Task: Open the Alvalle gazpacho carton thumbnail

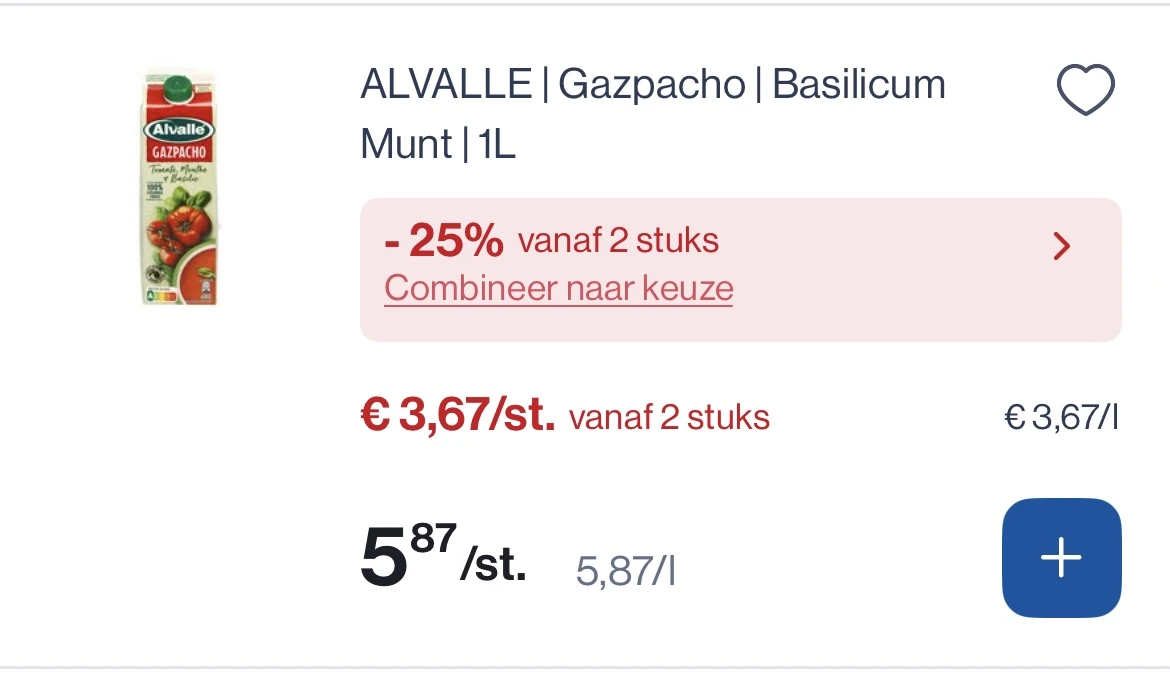Action: pyautogui.click(x=179, y=187)
